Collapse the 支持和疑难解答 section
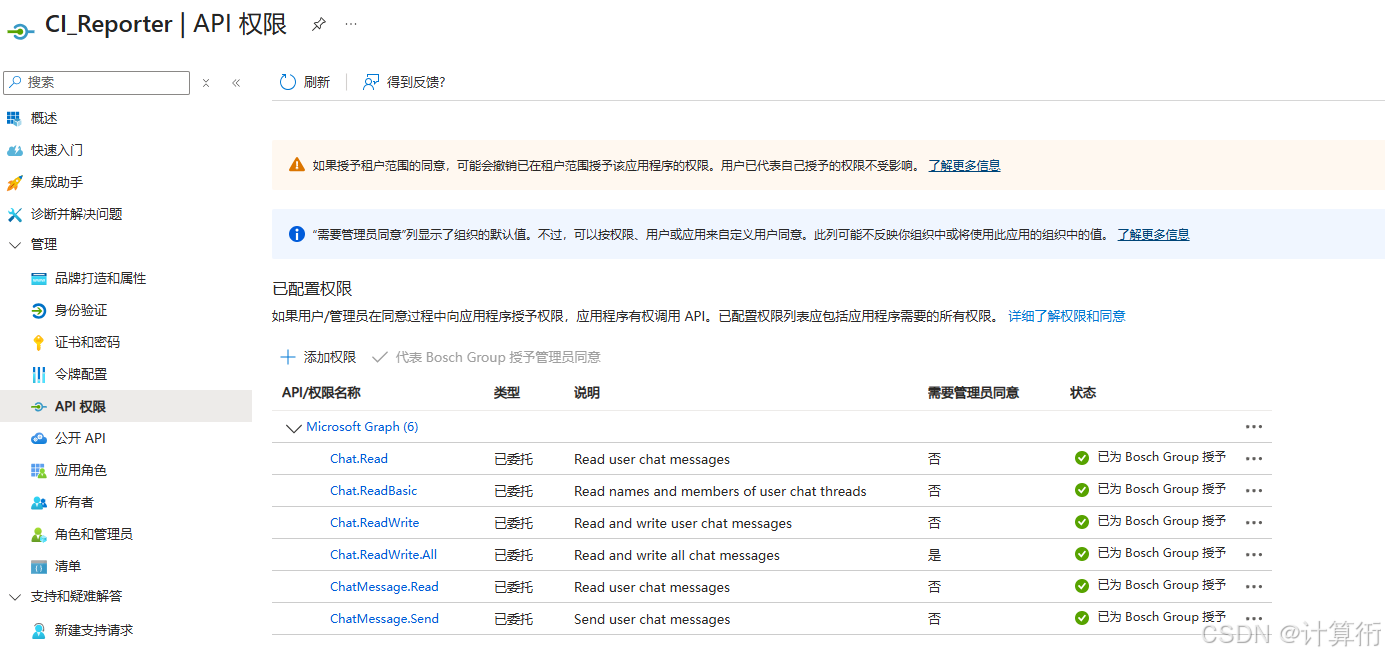This screenshot has height=657, width=1385. [x=14, y=596]
